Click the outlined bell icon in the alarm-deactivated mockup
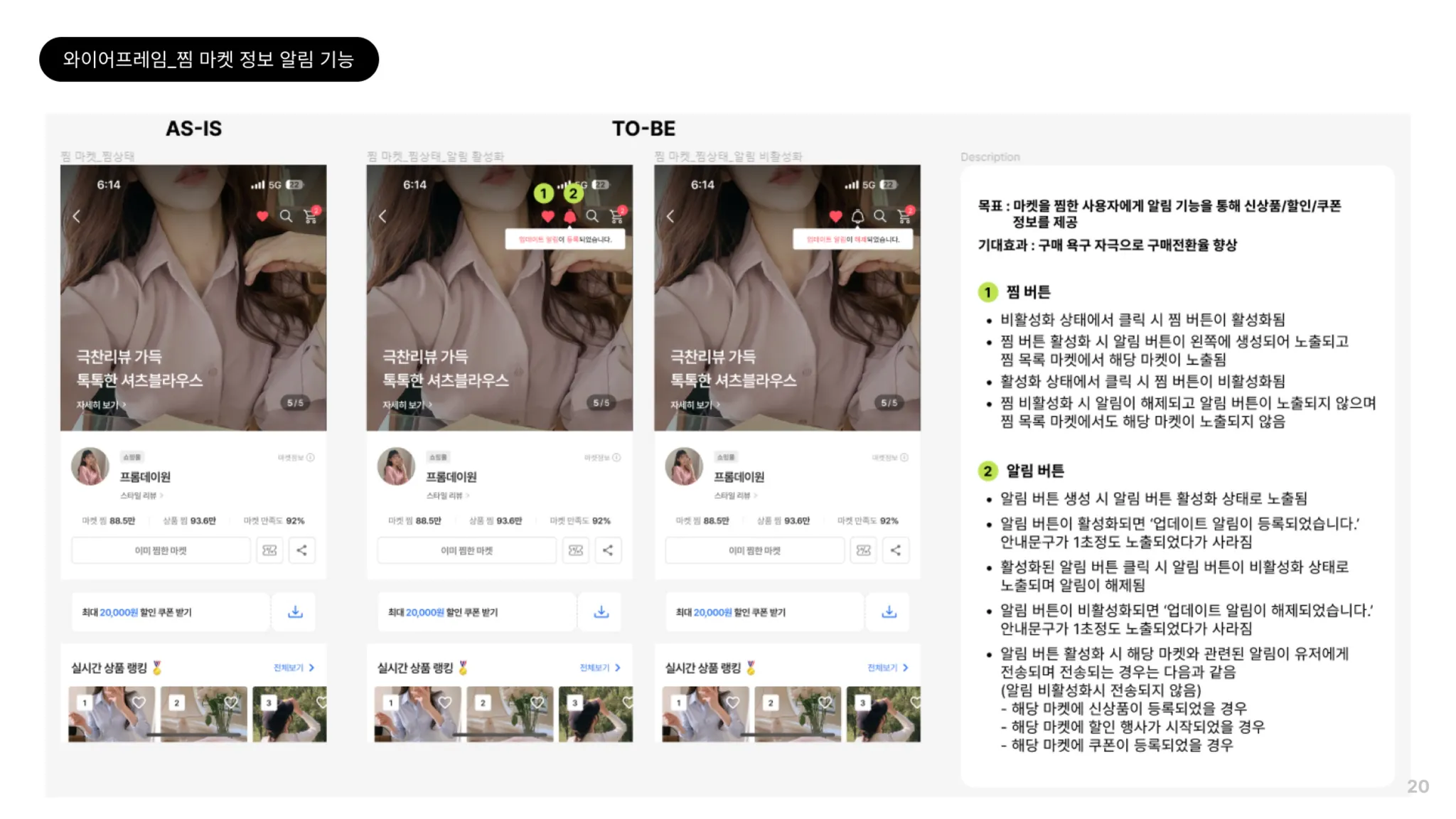 (858, 216)
